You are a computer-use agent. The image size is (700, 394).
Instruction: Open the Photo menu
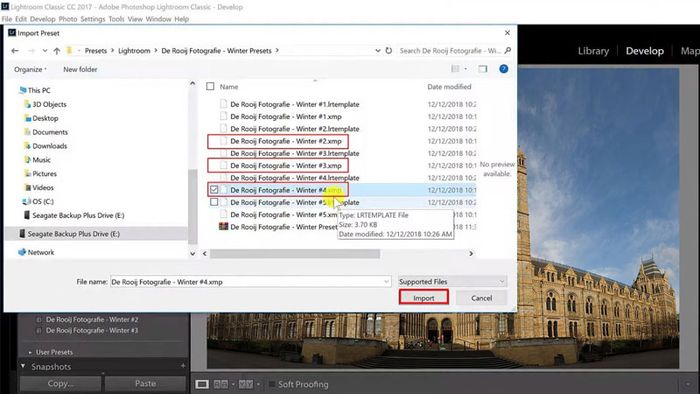pos(68,19)
